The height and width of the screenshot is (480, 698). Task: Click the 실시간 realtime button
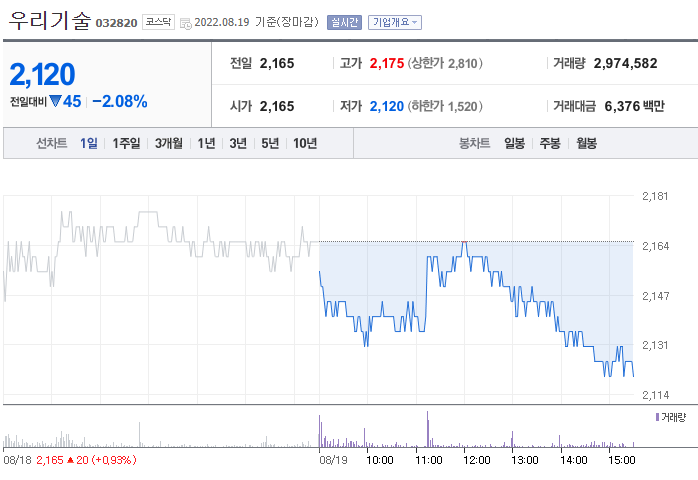coord(344,22)
